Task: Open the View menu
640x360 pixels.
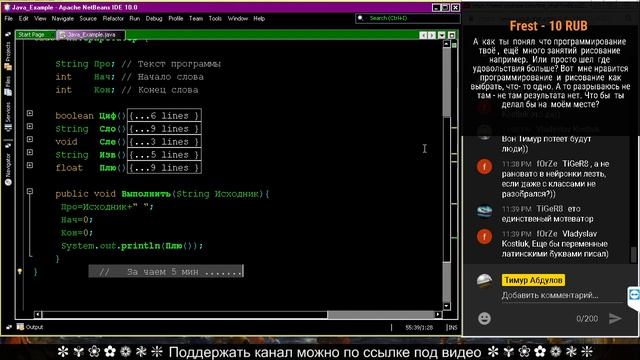Action: click(x=40, y=18)
